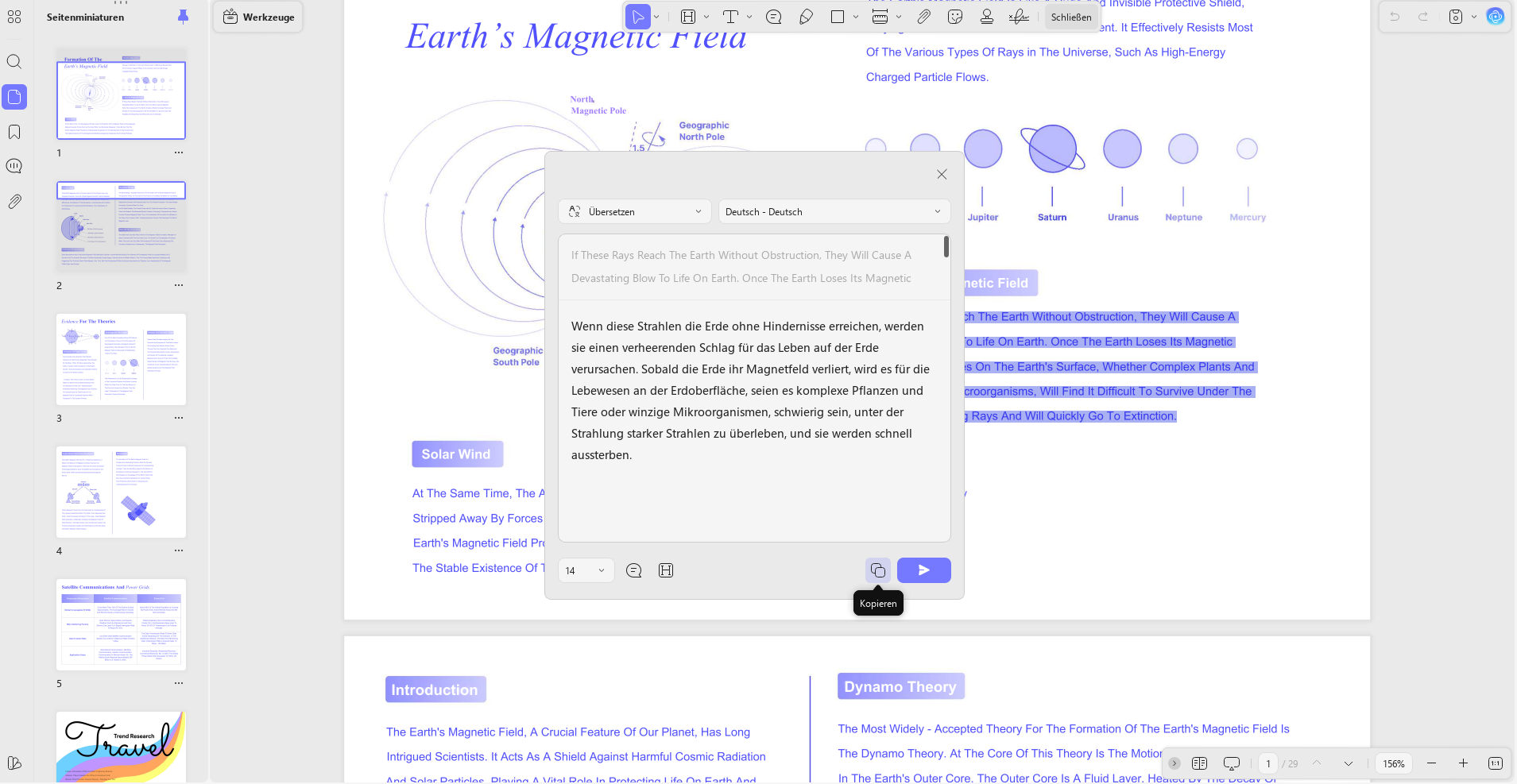Select the rectangle shape tool

pyautogui.click(x=838, y=17)
